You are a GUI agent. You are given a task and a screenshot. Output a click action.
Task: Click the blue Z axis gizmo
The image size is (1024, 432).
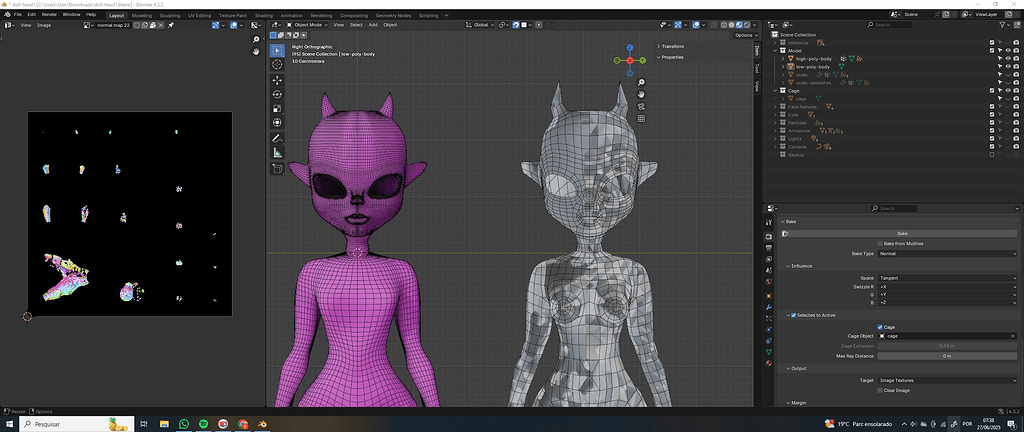[x=630, y=48]
